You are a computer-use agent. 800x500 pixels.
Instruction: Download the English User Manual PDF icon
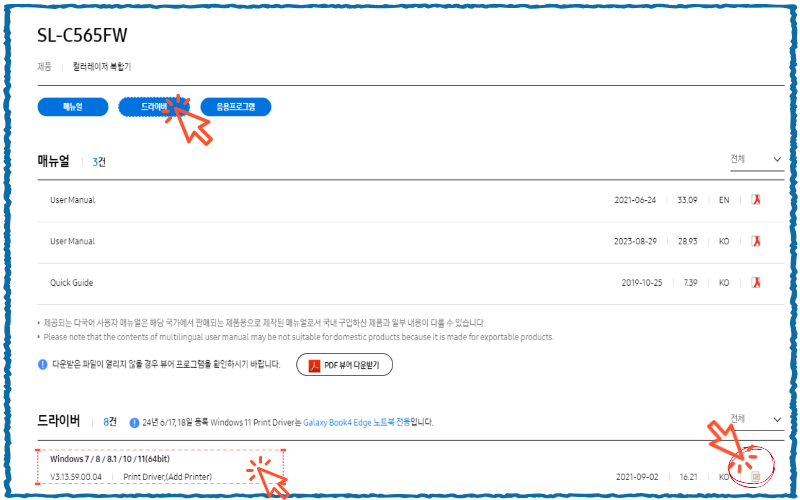pyautogui.click(x=756, y=200)
